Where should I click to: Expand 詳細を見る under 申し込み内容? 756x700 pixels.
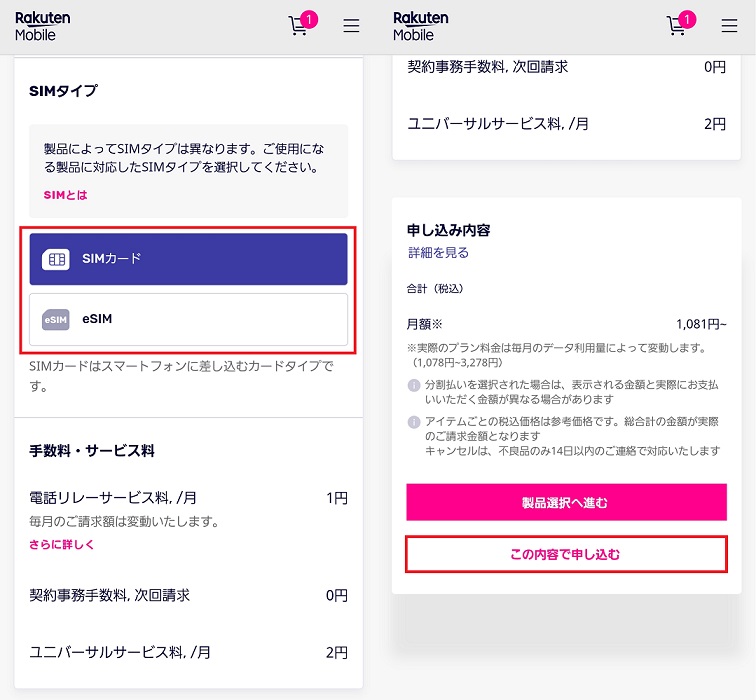pos(438,253)
